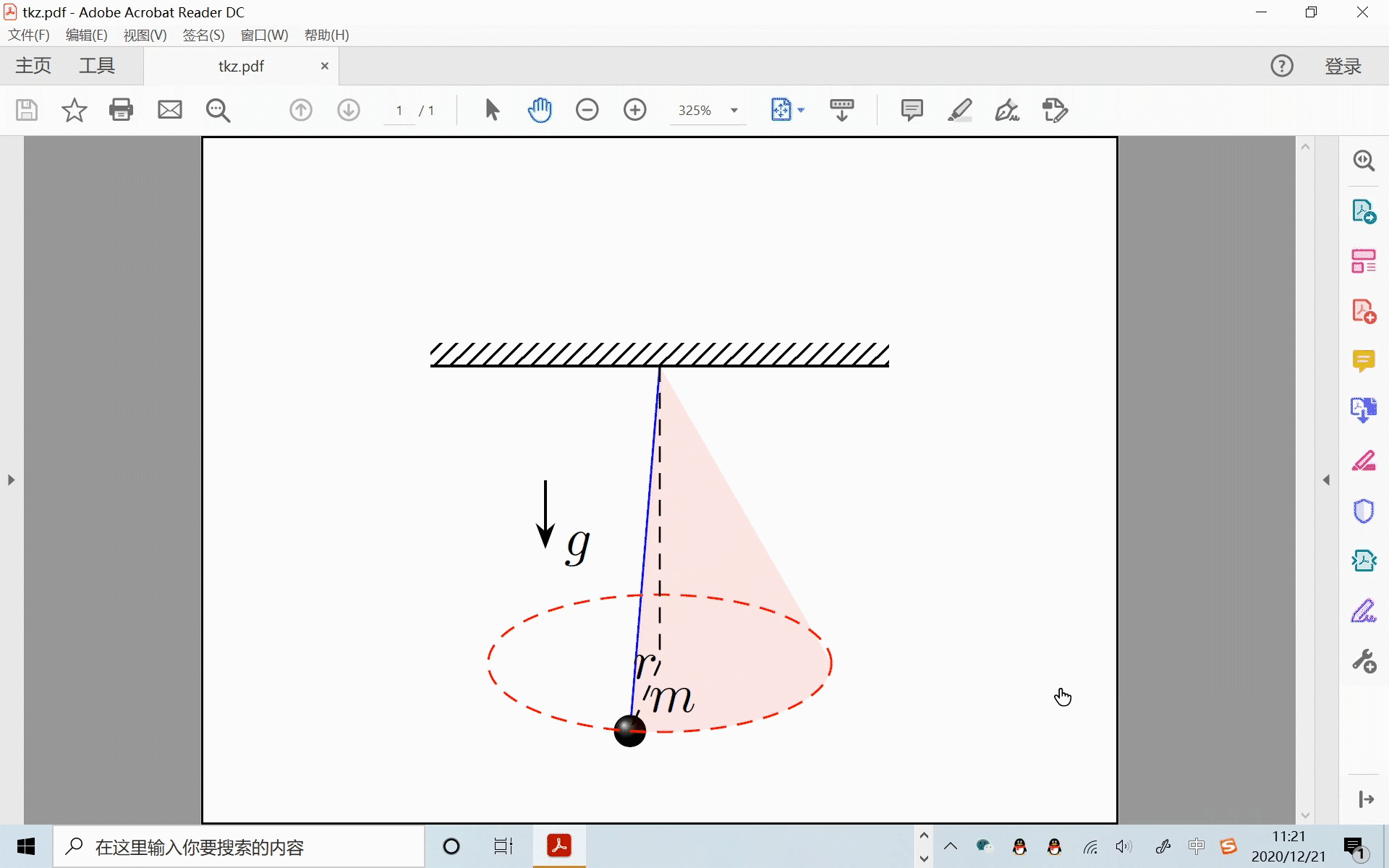Bookmark file with star icon
This screenshot has height=868, width=1389.
74,110
